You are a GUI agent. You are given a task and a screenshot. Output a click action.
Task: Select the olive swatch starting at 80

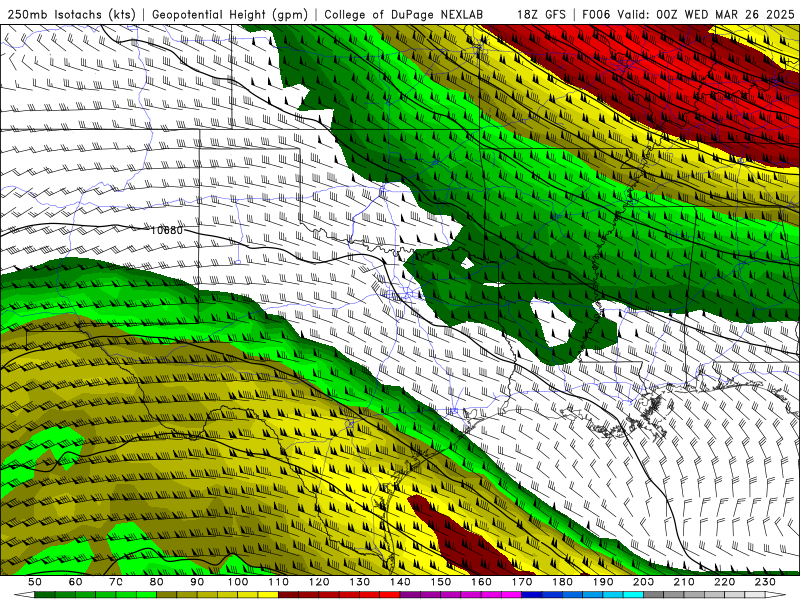point(166,595)
